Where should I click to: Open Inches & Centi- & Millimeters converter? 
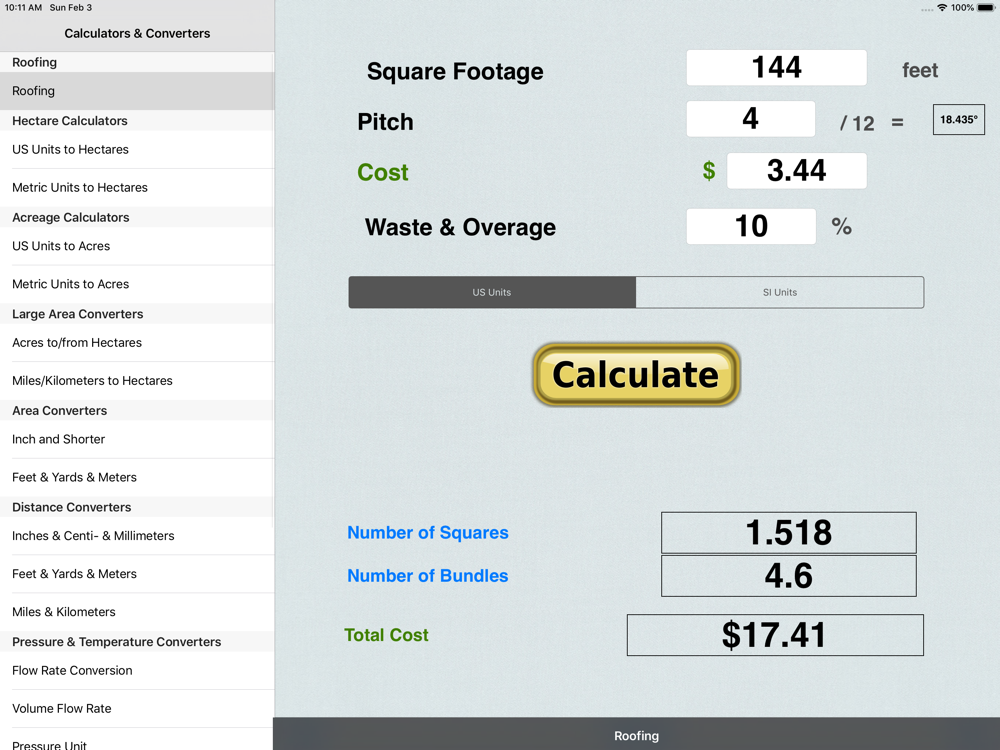137,536
